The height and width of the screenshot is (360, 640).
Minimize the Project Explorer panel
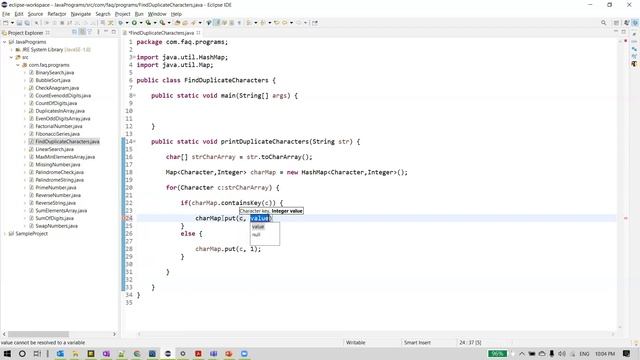pos(106,32)
